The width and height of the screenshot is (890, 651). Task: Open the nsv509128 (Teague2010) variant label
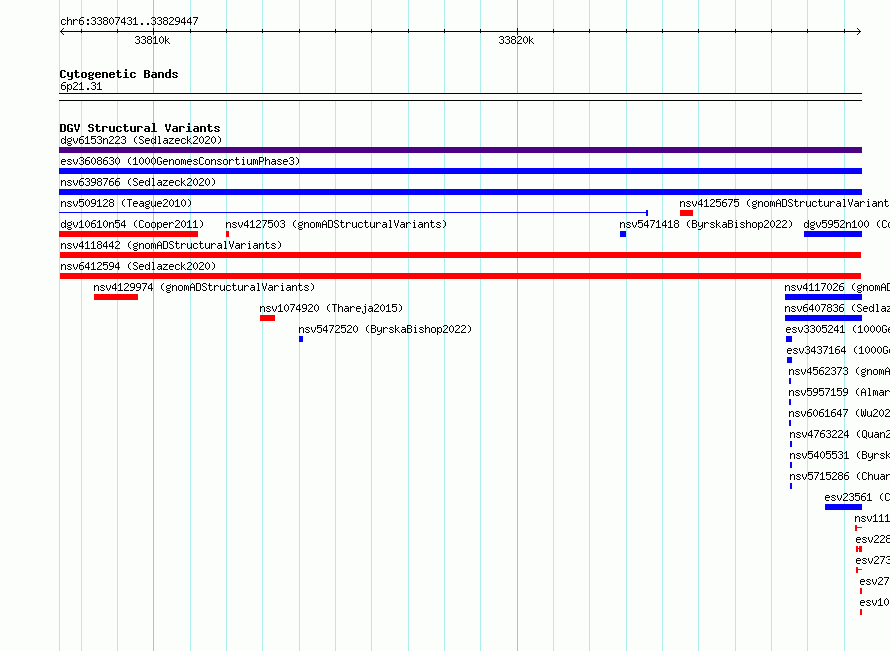(126, 203)
